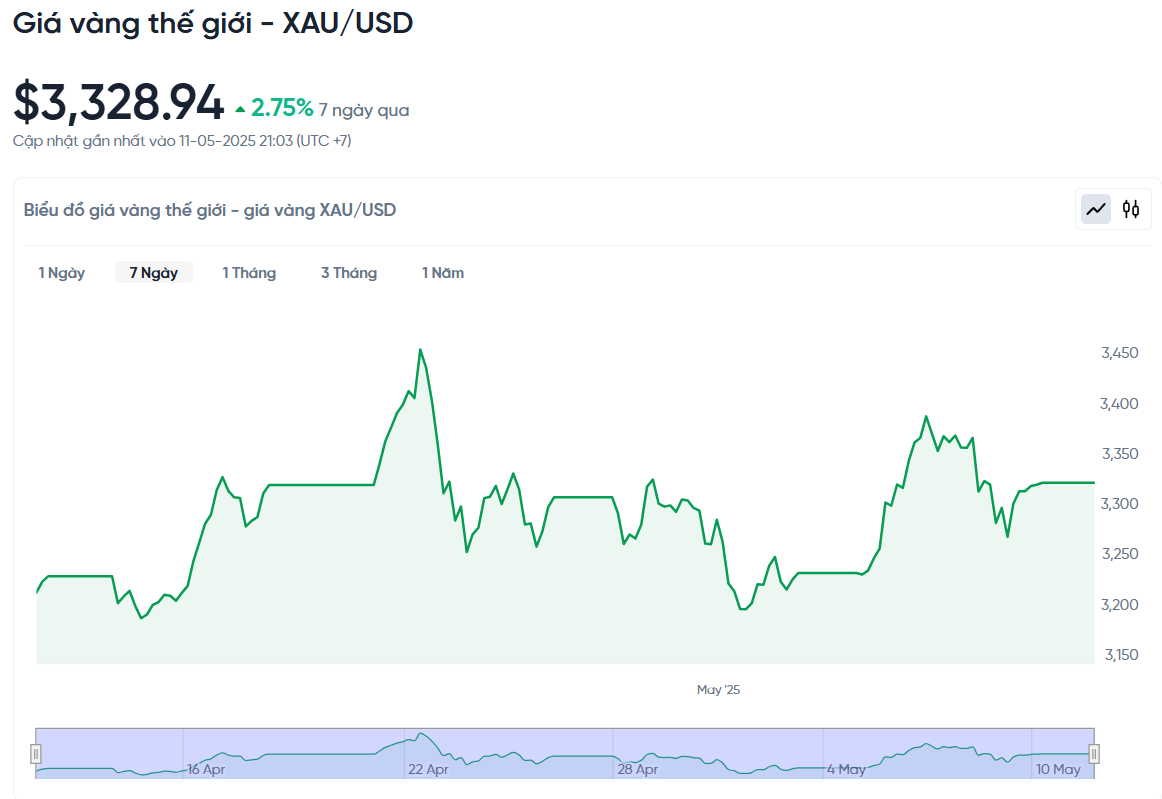
Task: Click the 3,300 y-axis label
Action: pos(1119,504)
